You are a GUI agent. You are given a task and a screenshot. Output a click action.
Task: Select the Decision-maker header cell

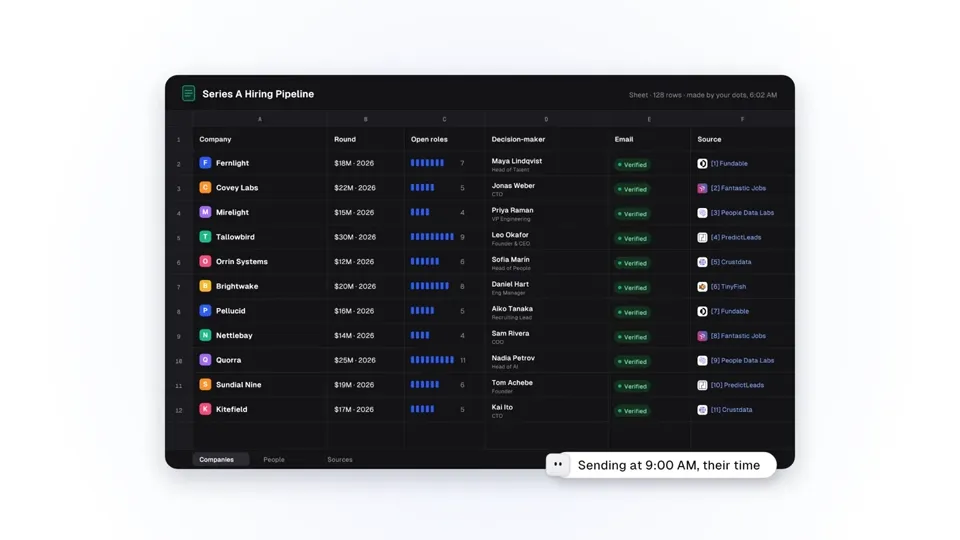(547, 139)
